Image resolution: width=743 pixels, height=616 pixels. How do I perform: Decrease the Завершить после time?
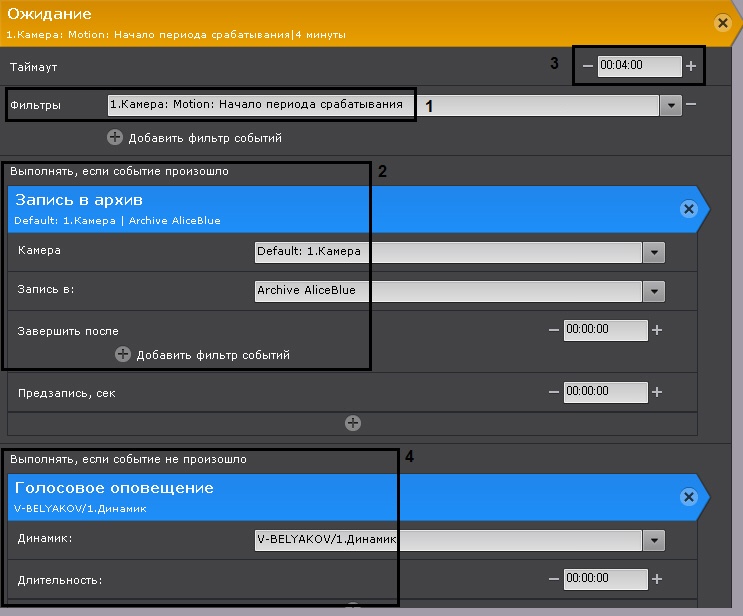pos(553,330)
